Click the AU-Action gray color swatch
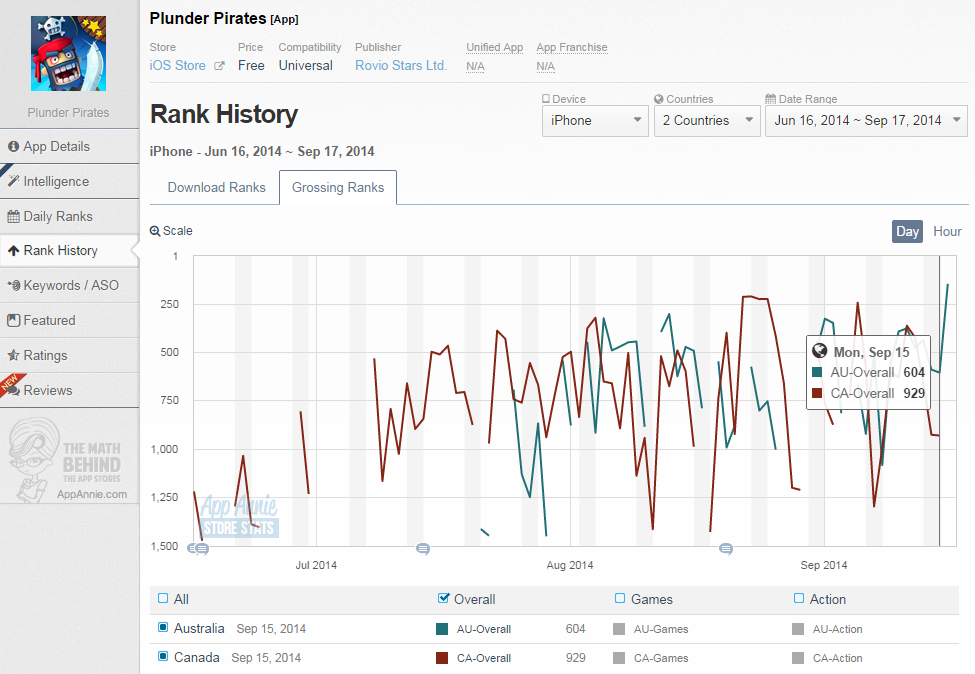975x674 pixels. pyautogui.click(x=798, y=629)
